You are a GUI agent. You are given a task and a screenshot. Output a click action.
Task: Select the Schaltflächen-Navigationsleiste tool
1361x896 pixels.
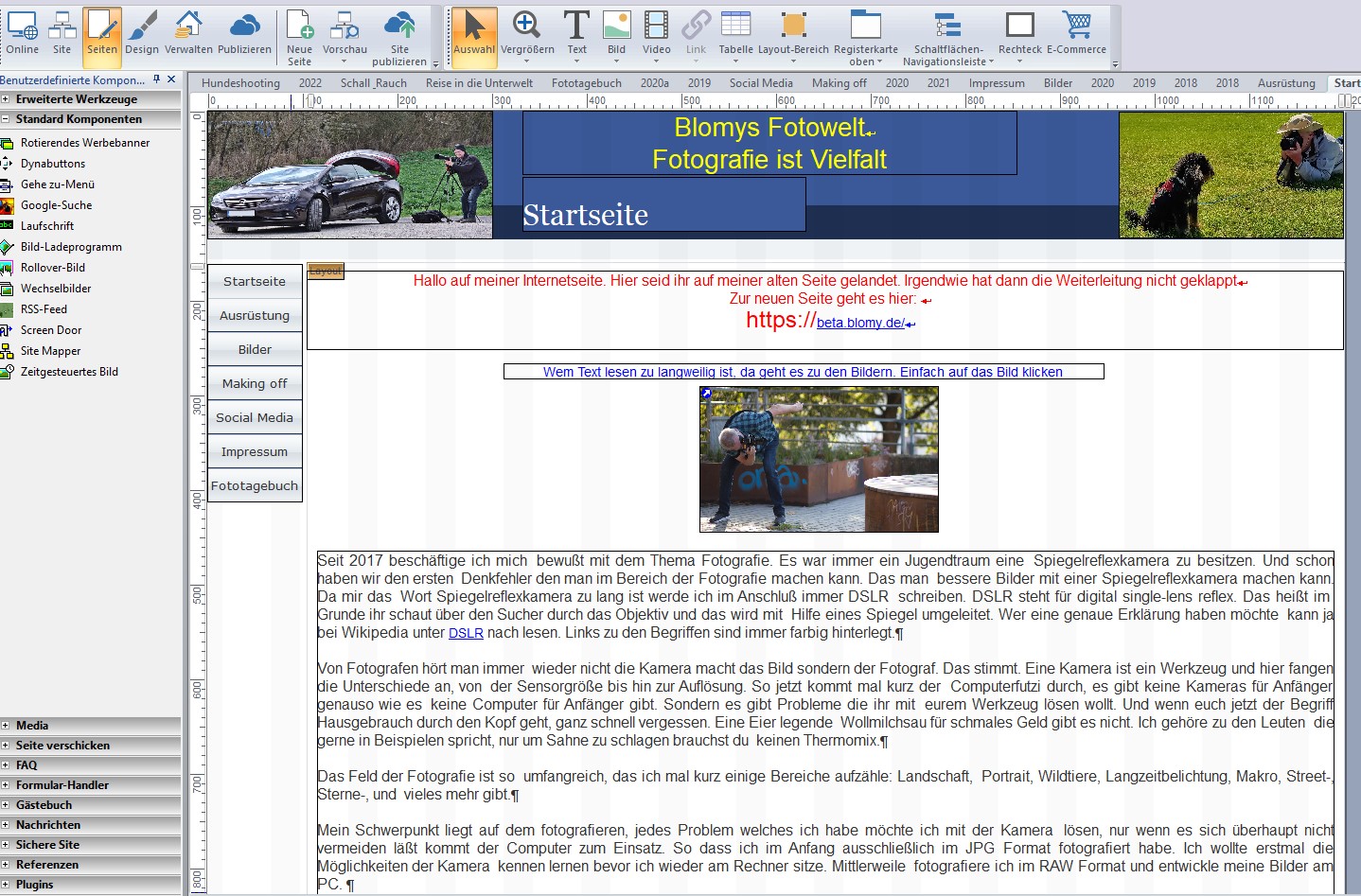[948, 38]
